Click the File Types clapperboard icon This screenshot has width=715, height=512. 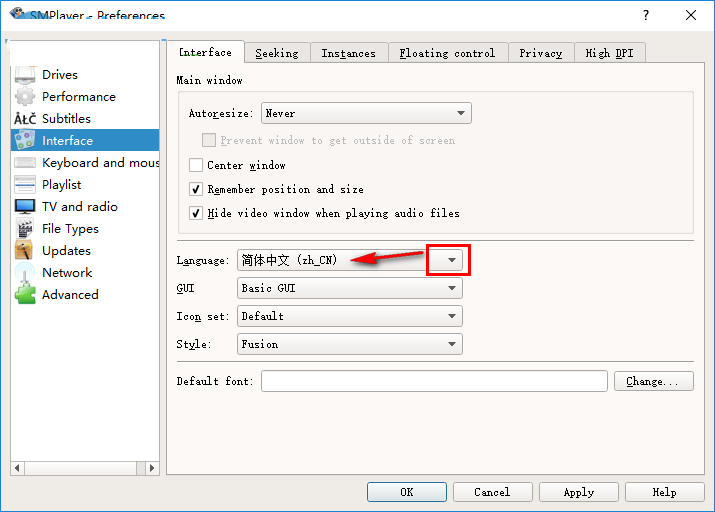25,228
